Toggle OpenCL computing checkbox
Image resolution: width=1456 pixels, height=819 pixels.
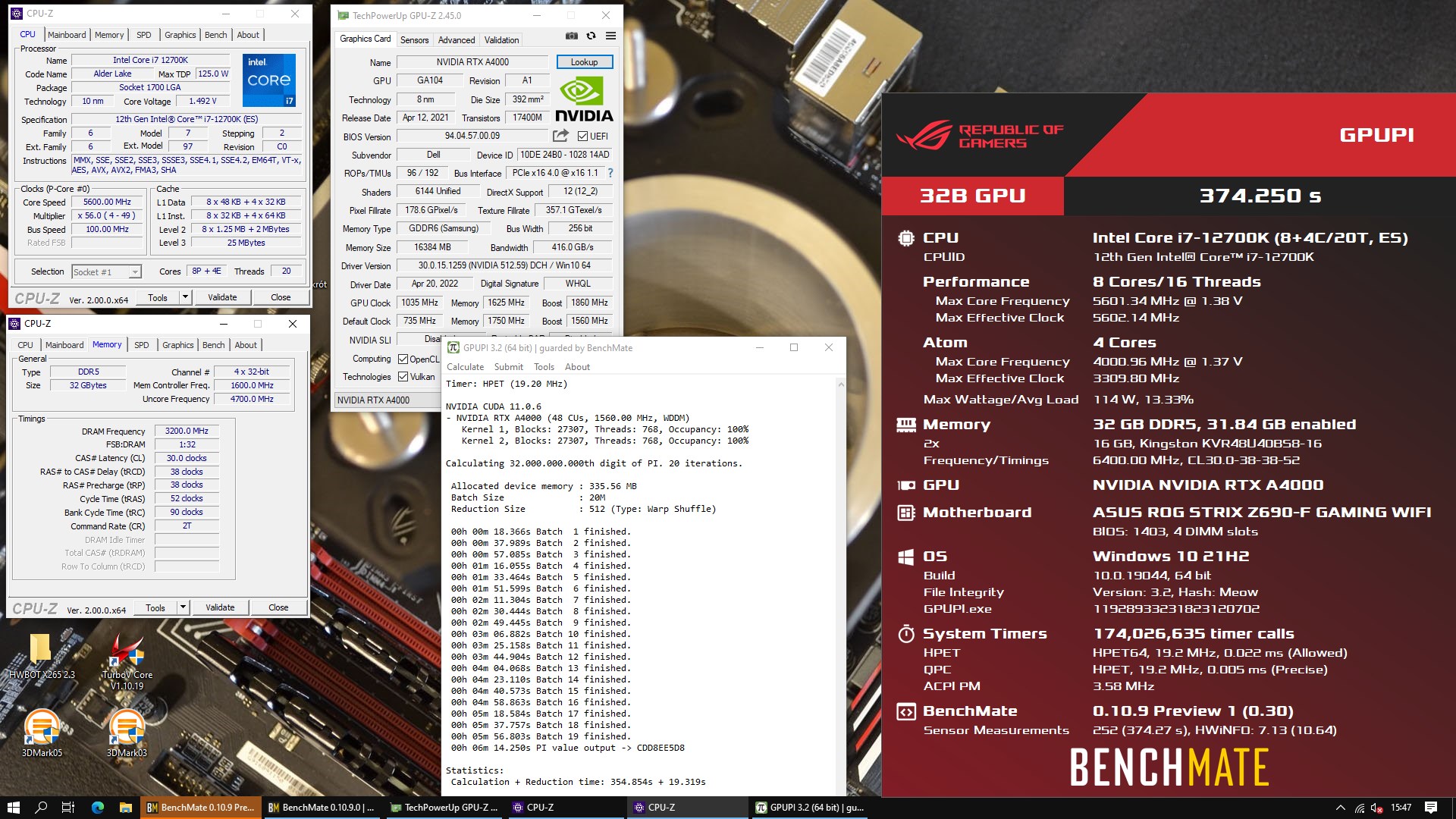click(x=403, y=359)
